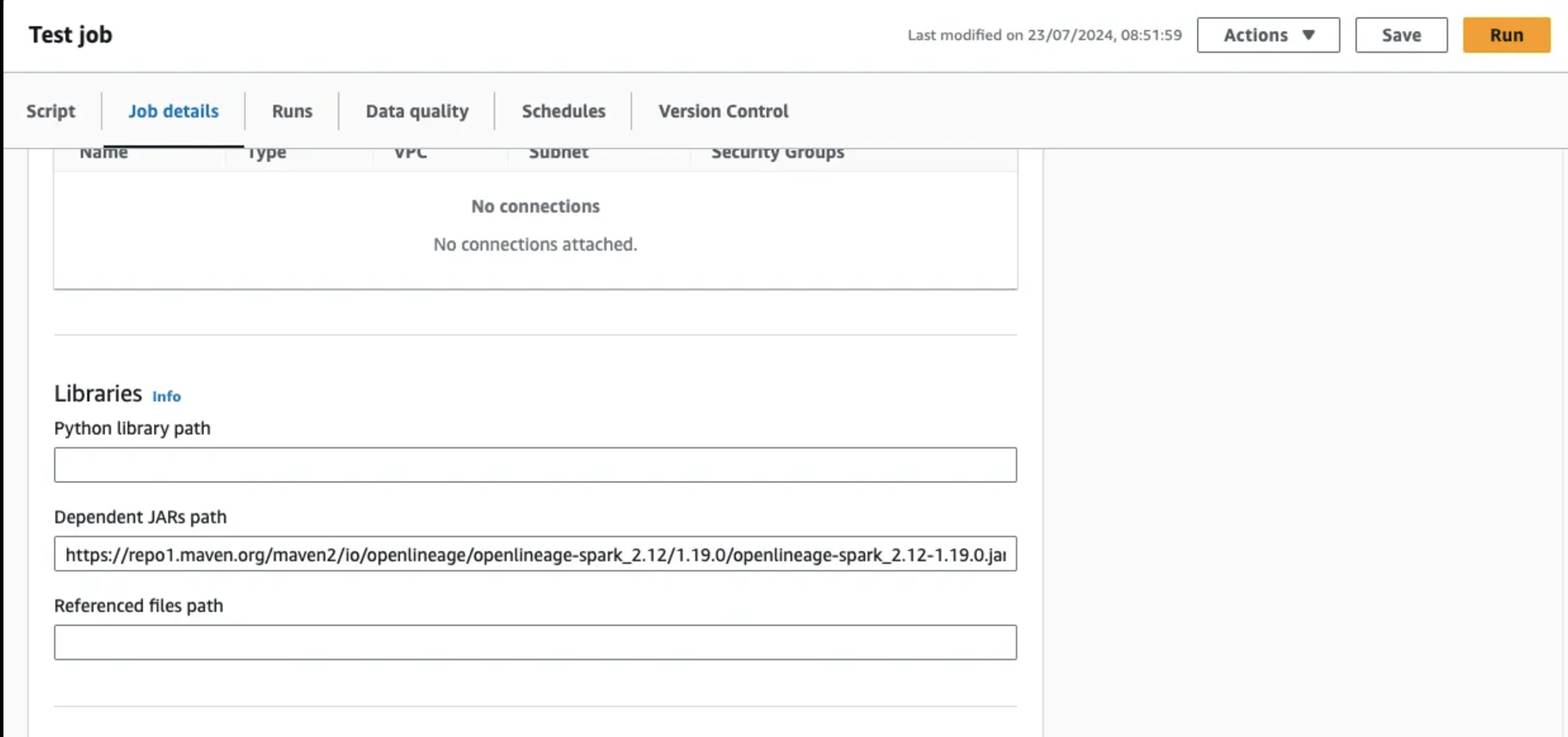Screen dimensions: 1568x737
Task: Sort connections by Name column
Action: coord(104,155)
